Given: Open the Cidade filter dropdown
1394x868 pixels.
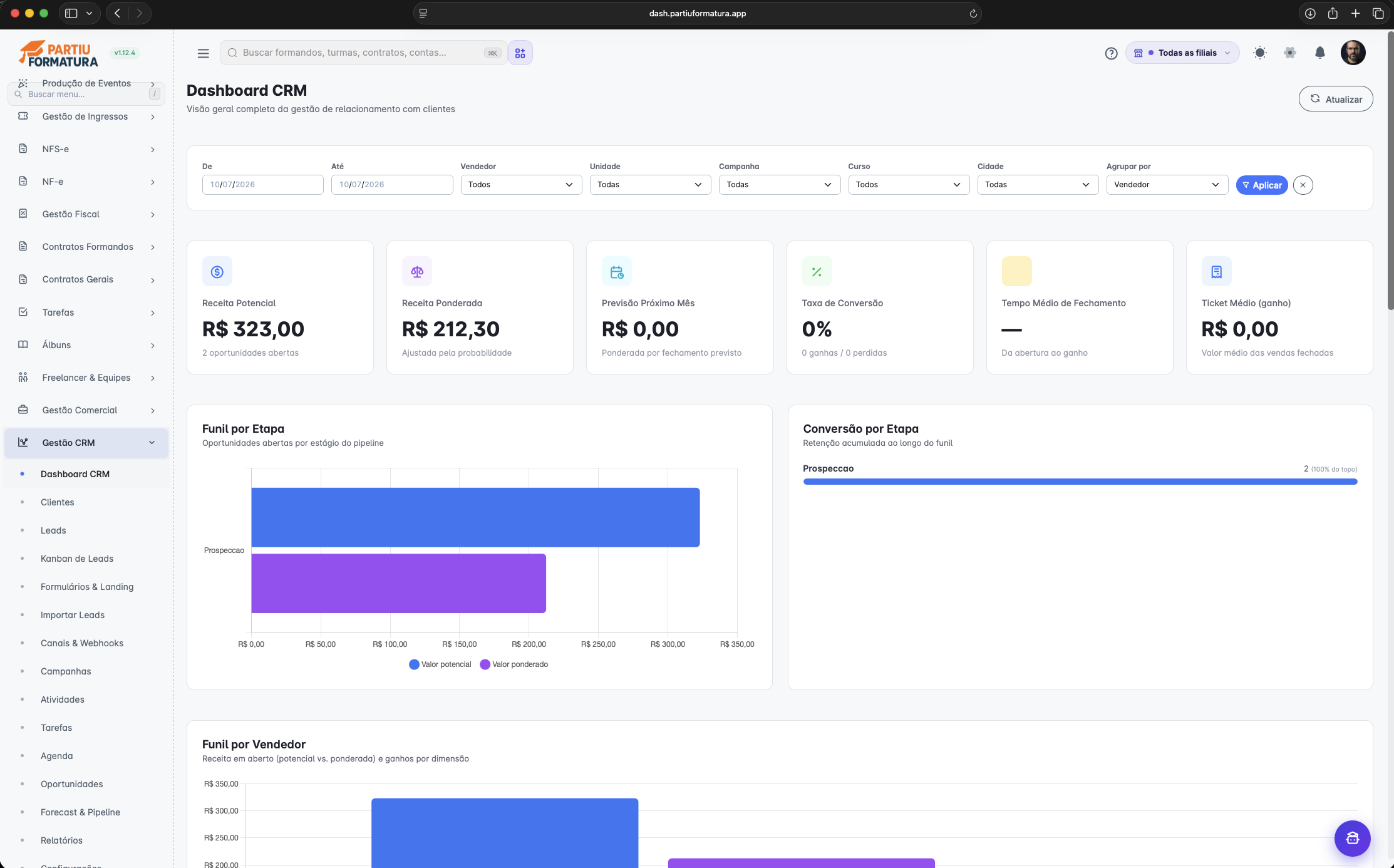Looking at the screenshot, I should click(1038, 185).
